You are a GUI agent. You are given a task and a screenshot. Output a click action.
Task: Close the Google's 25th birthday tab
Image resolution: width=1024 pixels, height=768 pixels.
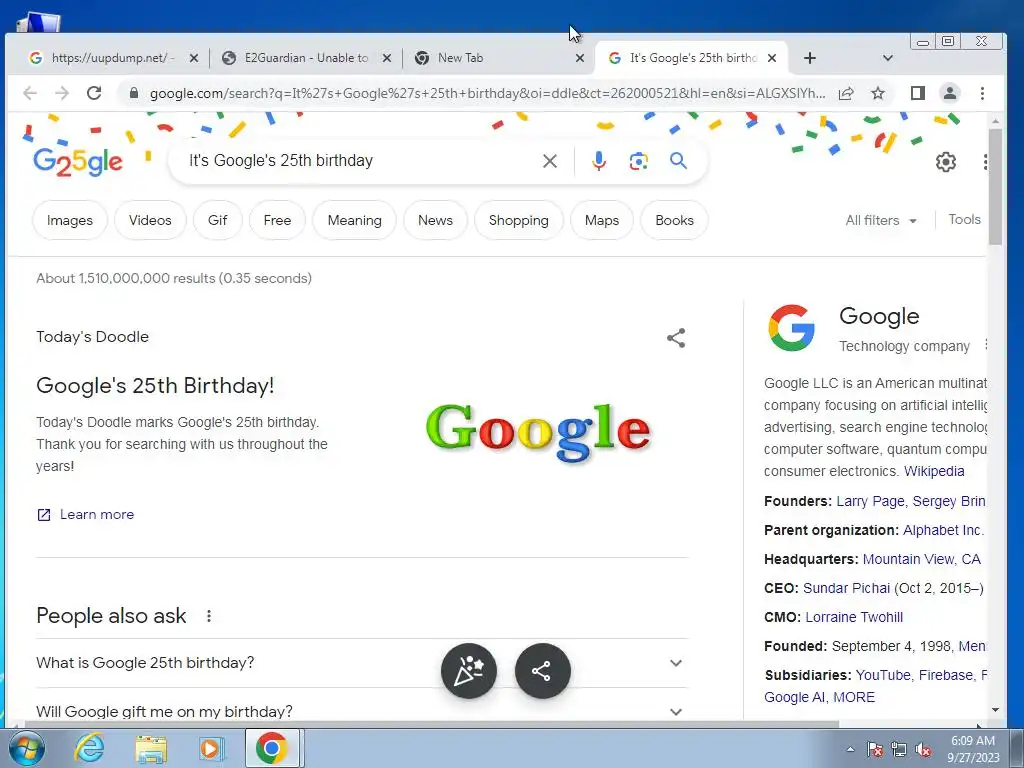coord(772,58)
